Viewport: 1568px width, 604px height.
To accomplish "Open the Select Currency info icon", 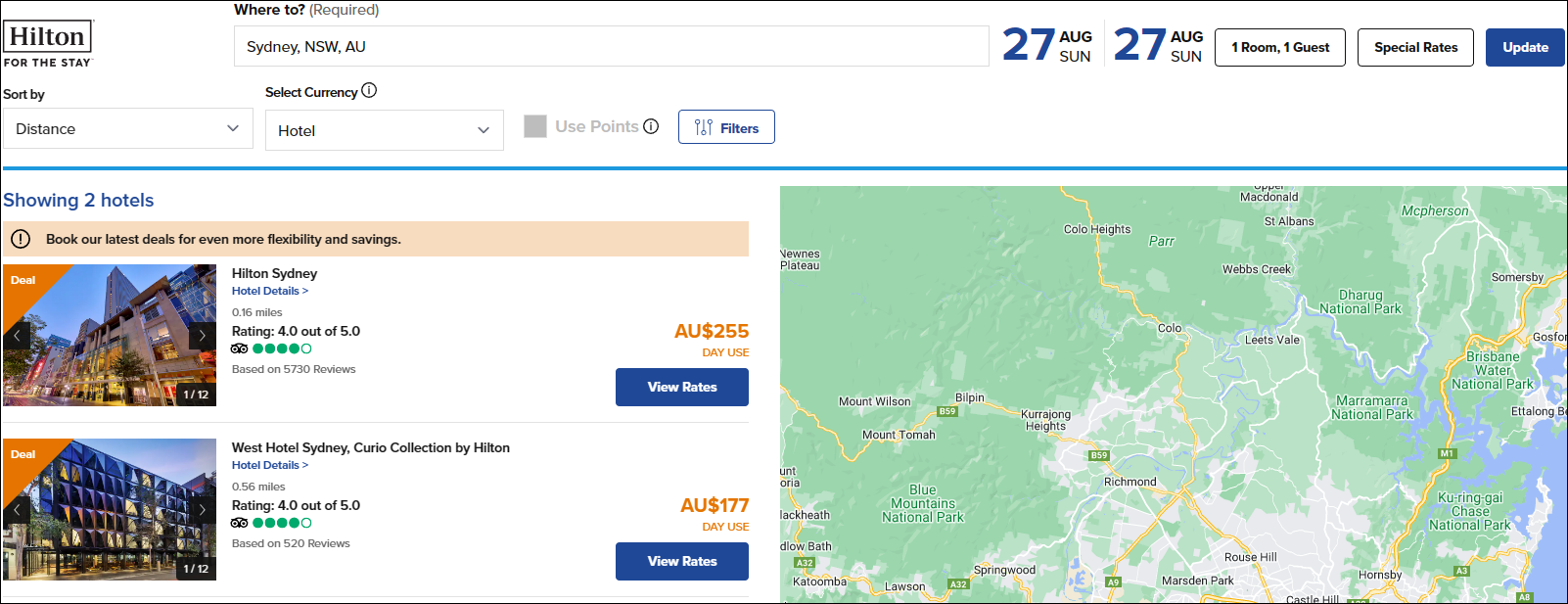I will coord(369,90).
